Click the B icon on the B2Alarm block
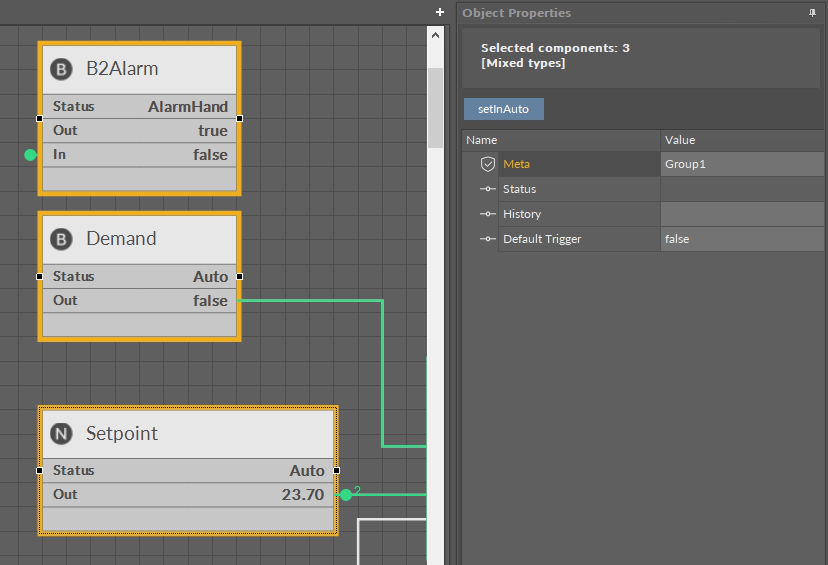The image size is (828, 565). click(x=62, y=69)
